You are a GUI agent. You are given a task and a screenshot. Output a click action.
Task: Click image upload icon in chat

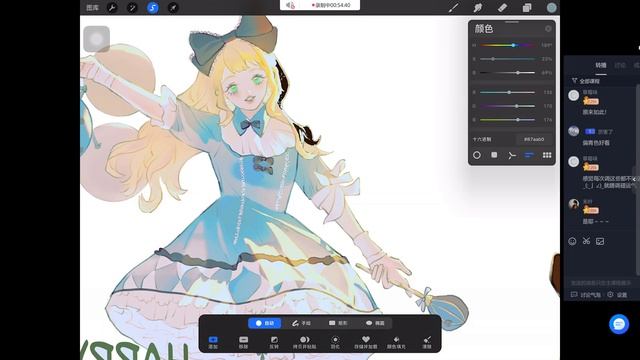point(600,241)
